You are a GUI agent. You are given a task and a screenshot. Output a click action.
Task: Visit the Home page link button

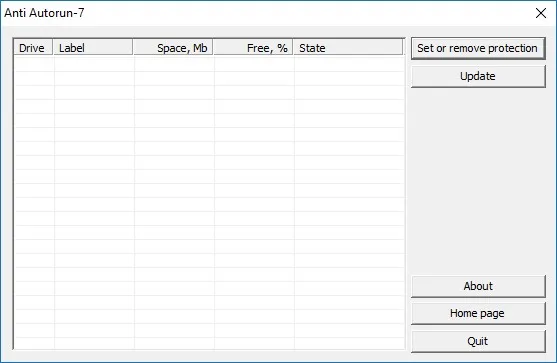pos(478,314)
